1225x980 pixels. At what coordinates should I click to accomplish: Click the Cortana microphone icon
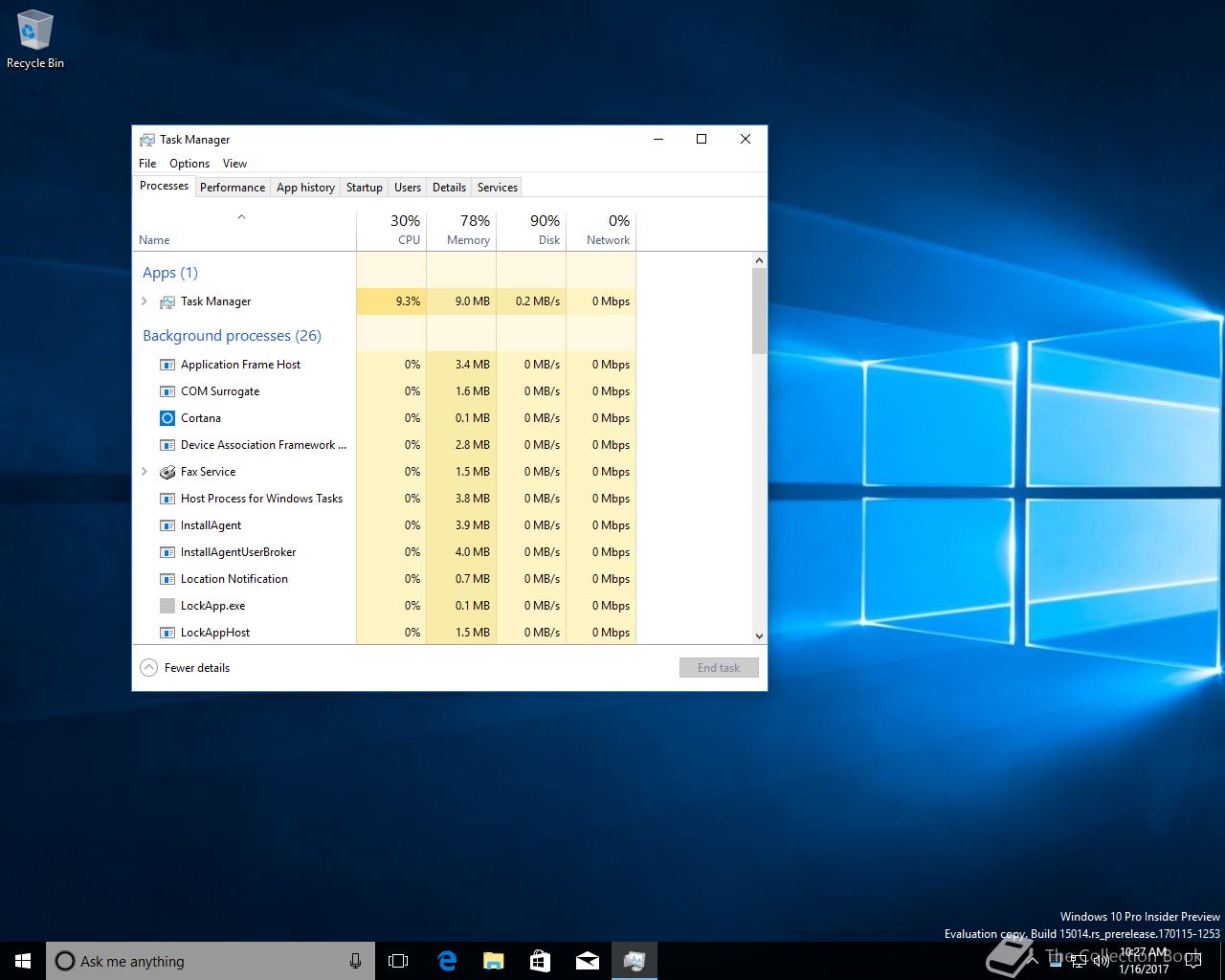pyautogui.click(x=355, y=961)
